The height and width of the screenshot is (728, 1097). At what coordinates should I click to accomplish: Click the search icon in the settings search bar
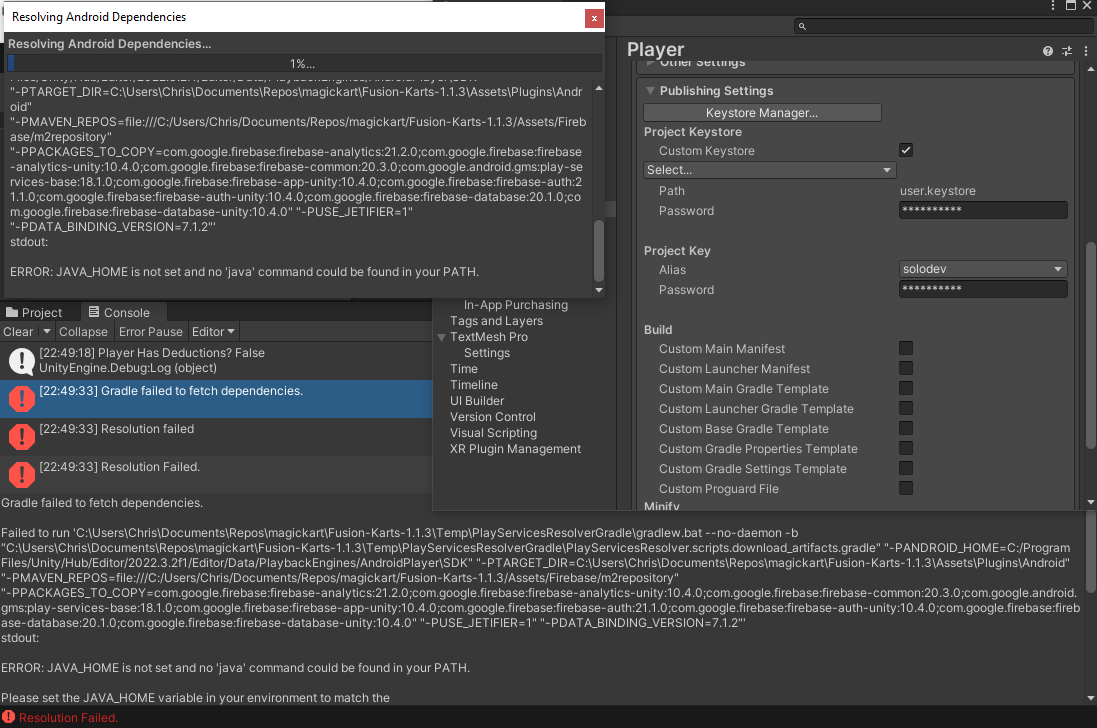pyautogui.click(x=802, y=27)
